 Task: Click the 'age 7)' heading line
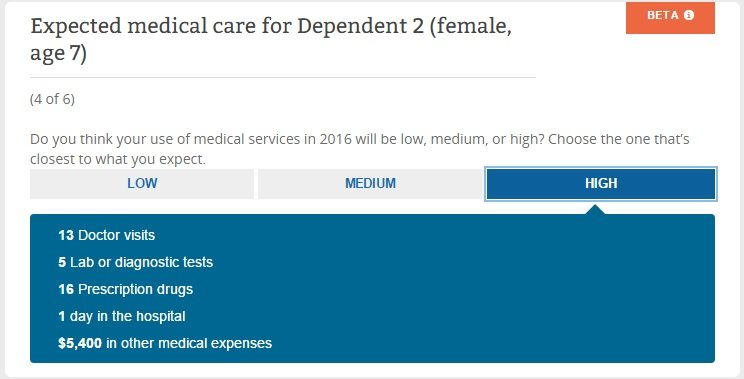coord(58,53)
